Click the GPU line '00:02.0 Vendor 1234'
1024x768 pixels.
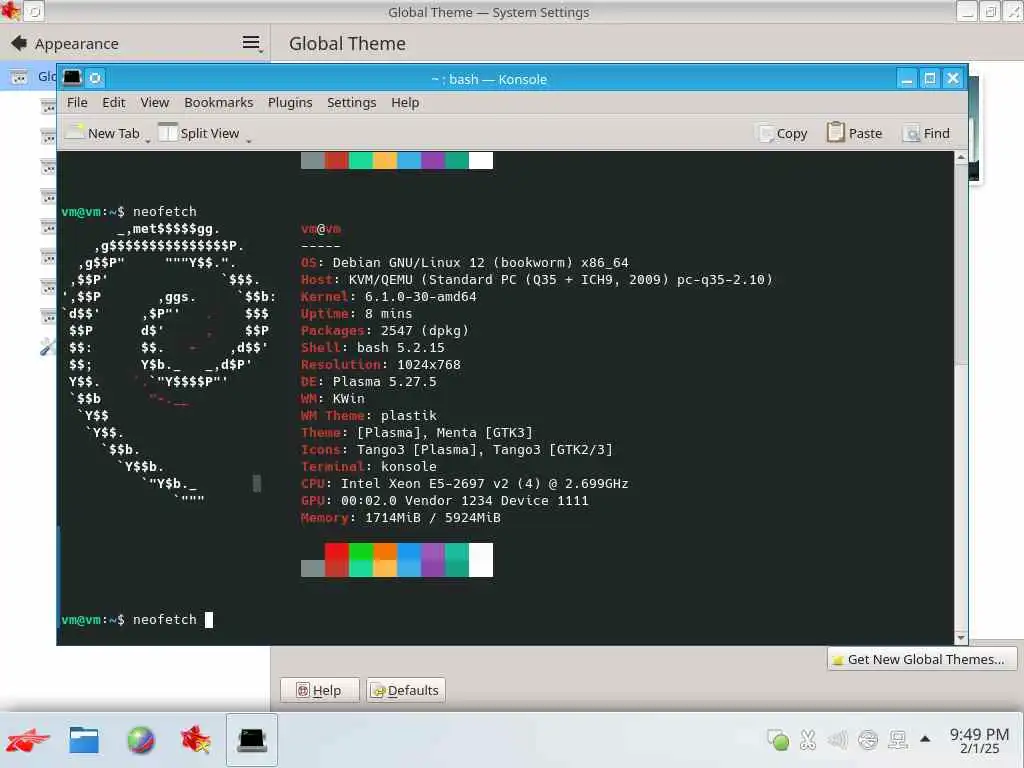pyautogui.click(x=445, y=500)
